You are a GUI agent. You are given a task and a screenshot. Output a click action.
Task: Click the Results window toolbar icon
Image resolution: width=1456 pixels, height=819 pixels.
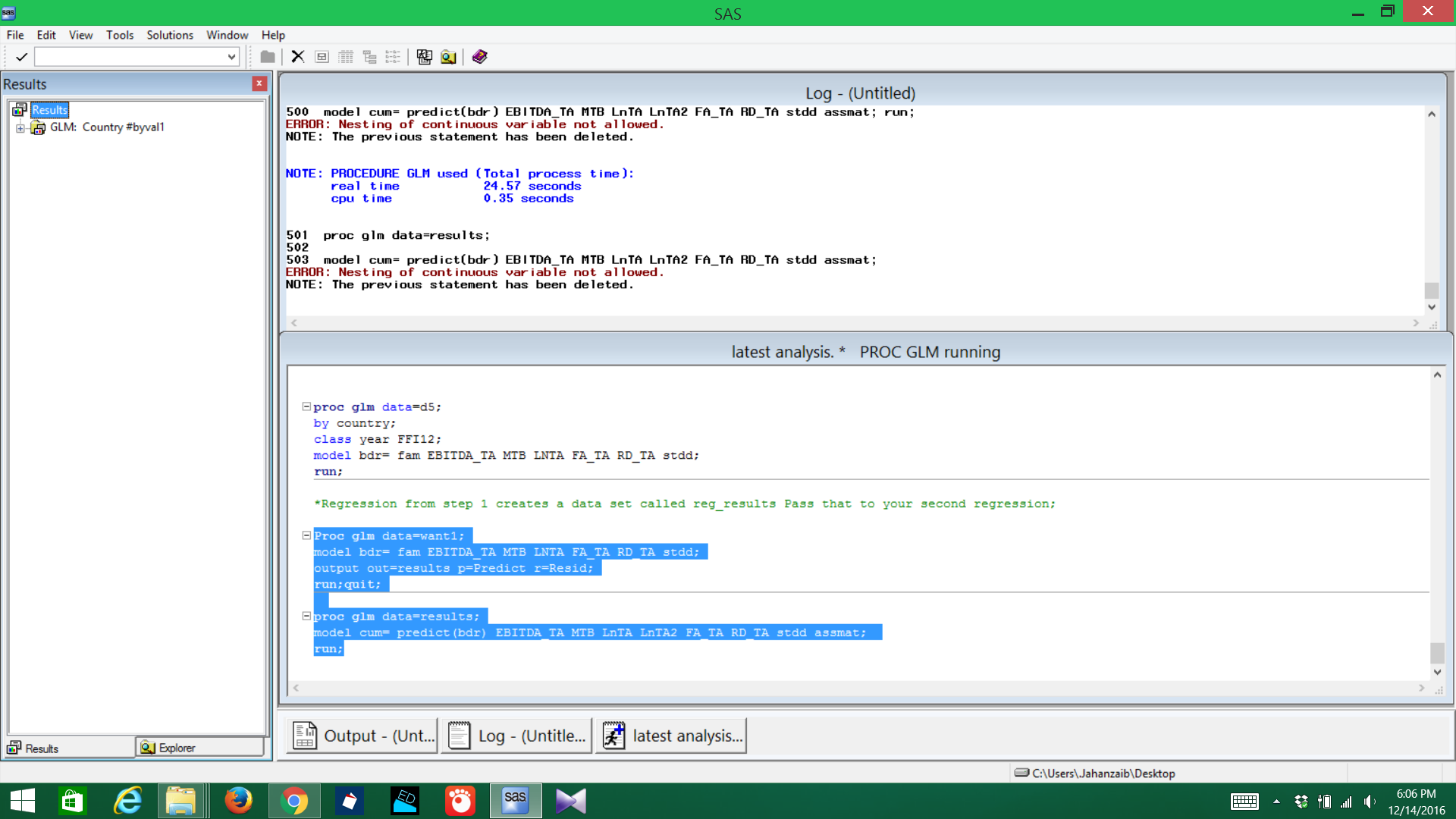pos(425,57)
